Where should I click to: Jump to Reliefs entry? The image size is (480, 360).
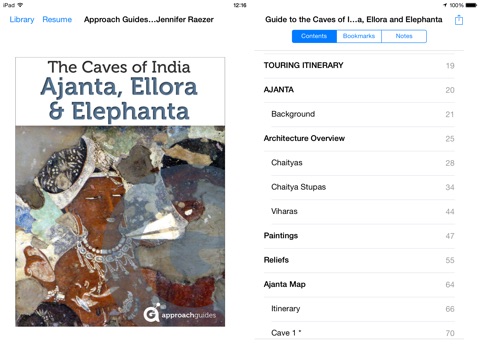pos(359,260)
